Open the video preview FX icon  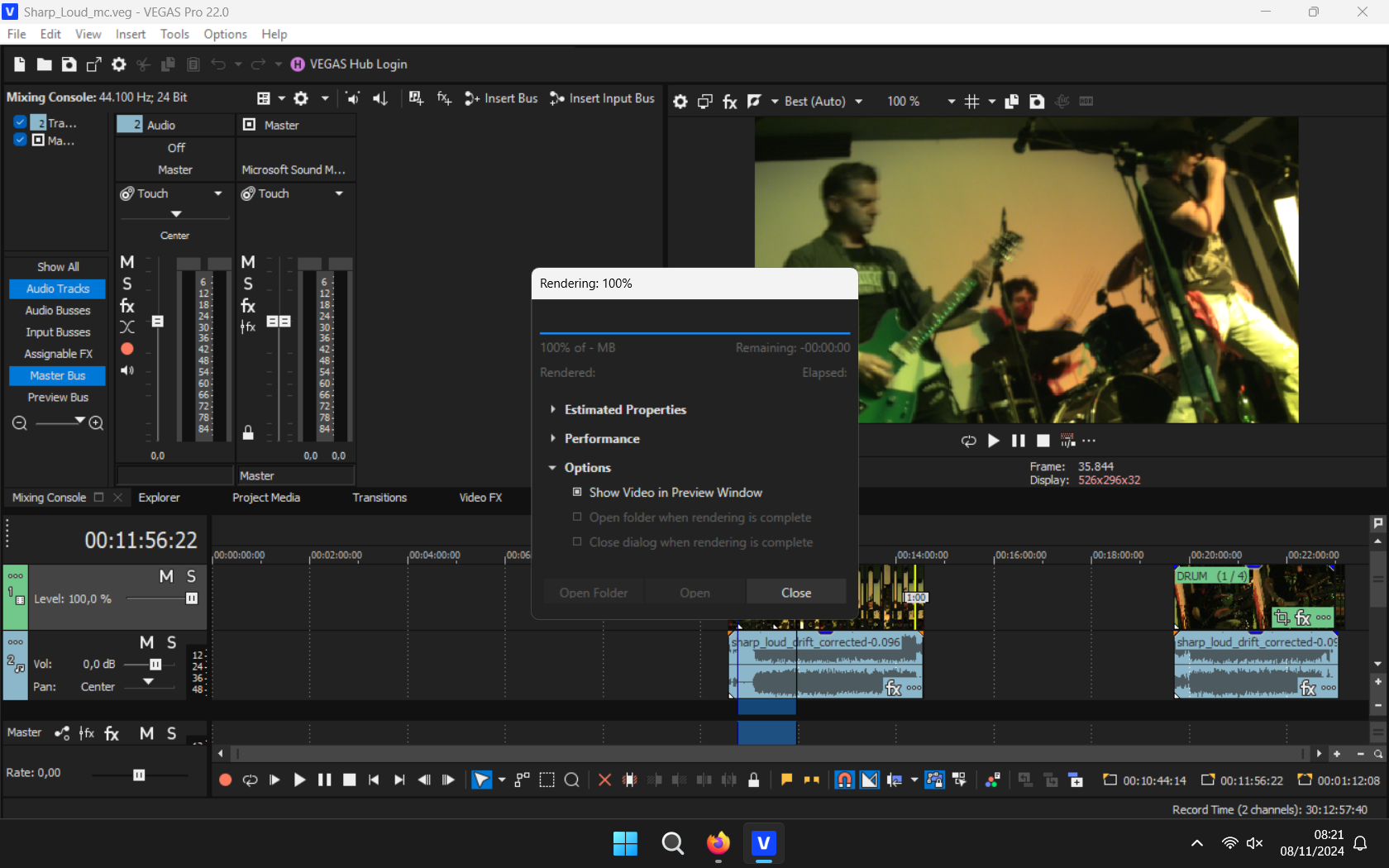click(729, 102)
